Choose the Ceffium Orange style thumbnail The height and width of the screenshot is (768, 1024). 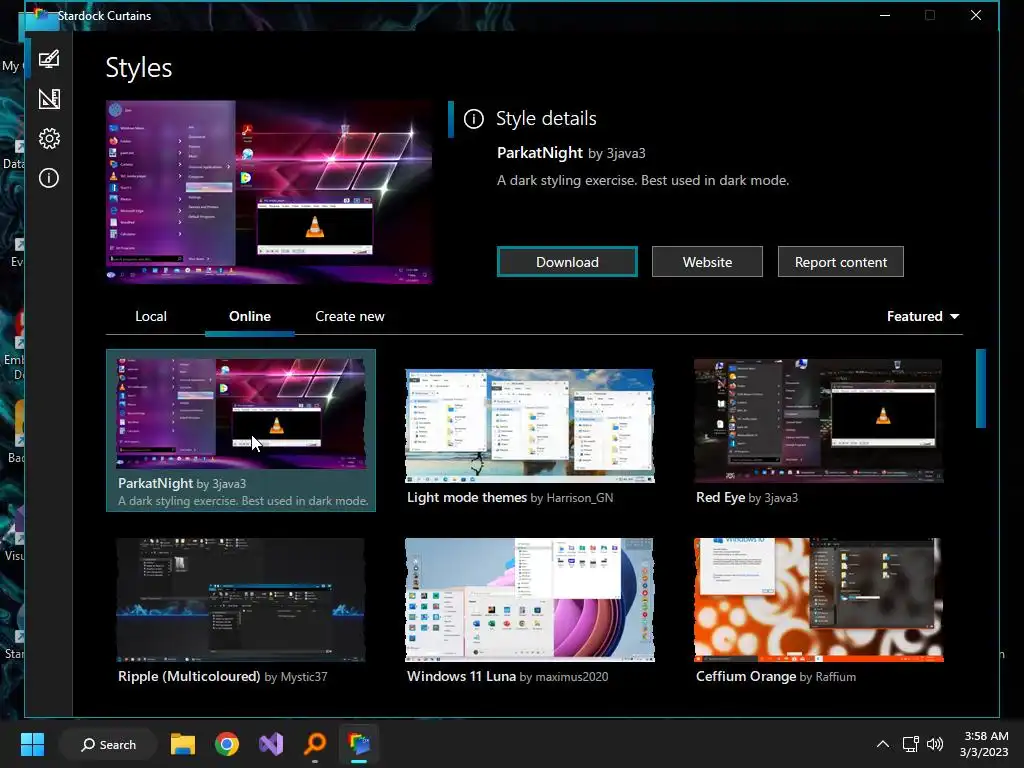click(x=818, y=600)
